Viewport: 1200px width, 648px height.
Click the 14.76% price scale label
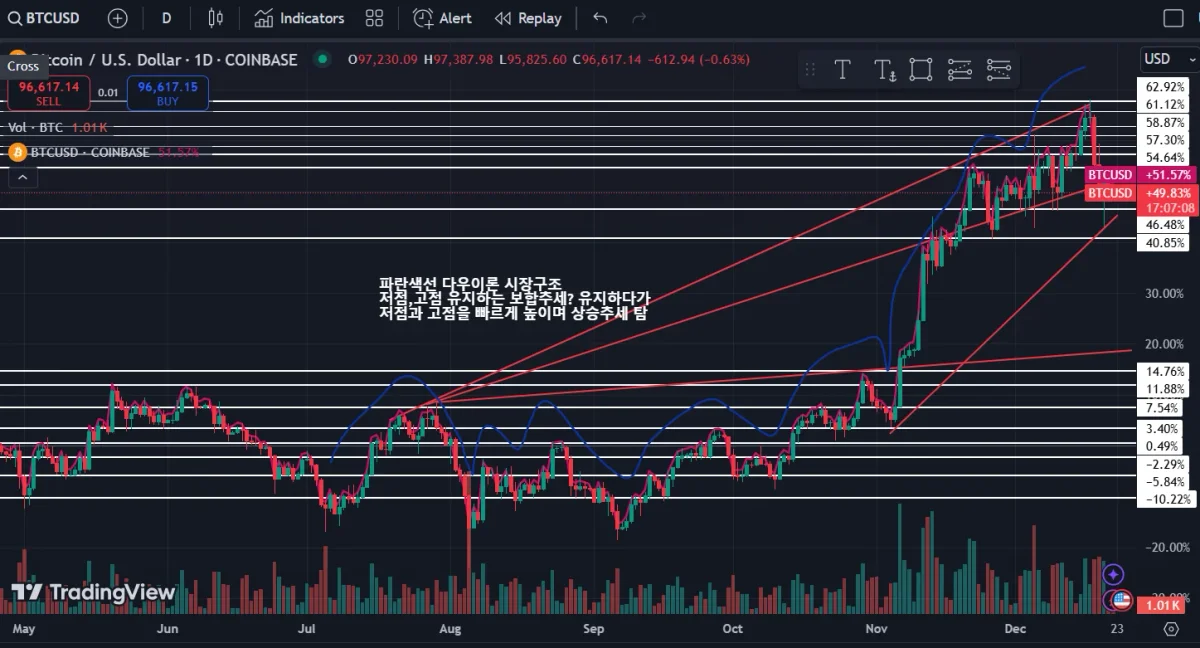point(1165,370)
